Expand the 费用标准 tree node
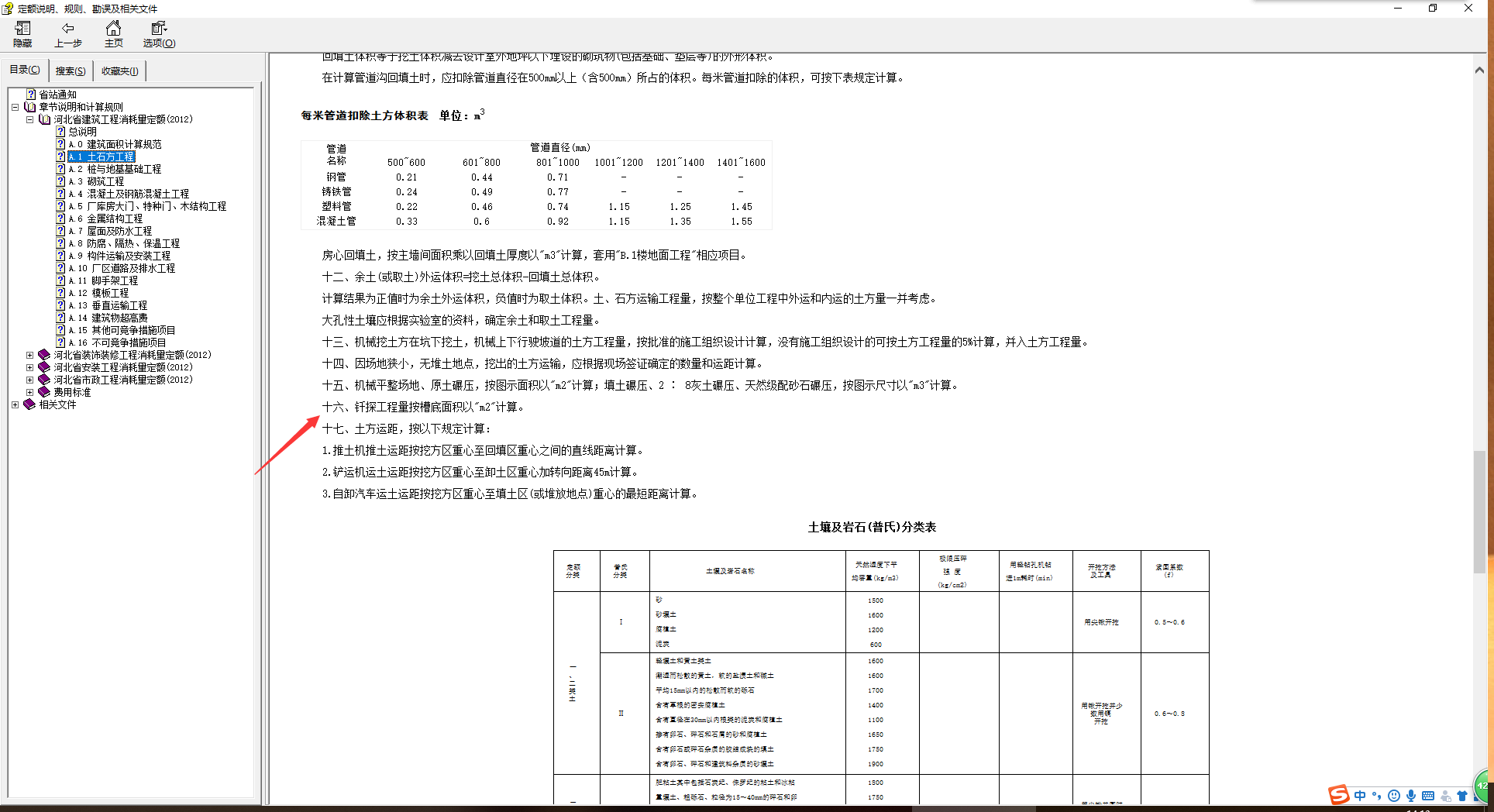The height and width of the screenshot is (812, 1494). tap(29, 392)
